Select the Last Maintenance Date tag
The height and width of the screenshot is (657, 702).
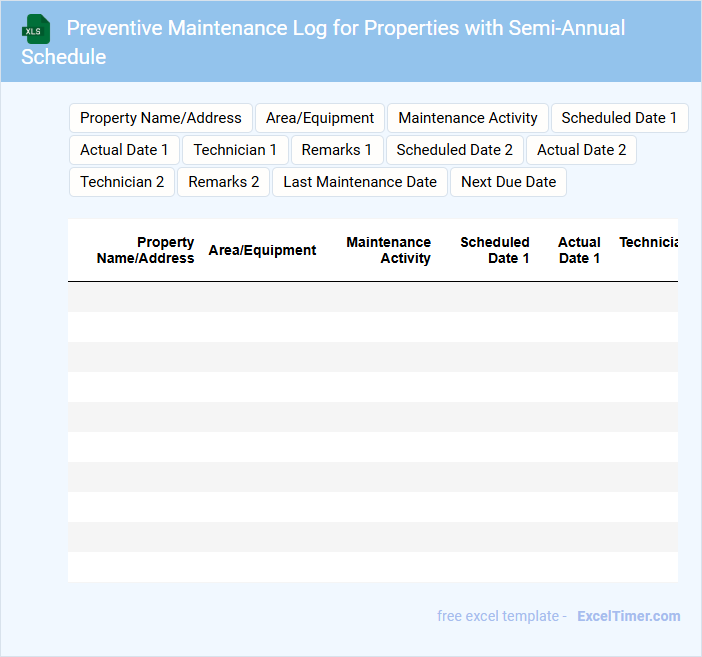[360, 182]
